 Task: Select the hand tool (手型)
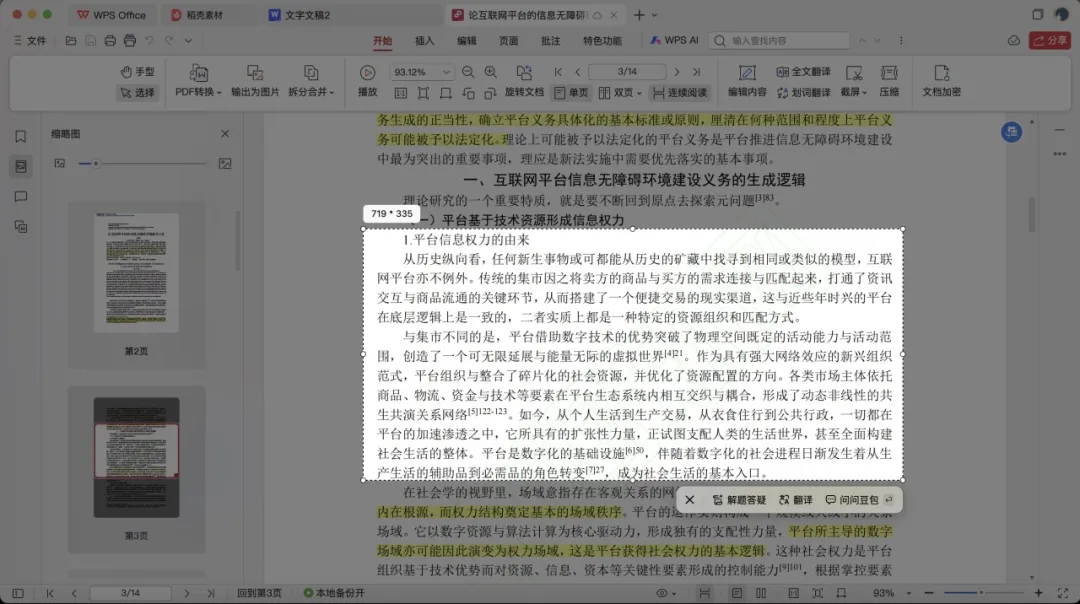(137, 72)
